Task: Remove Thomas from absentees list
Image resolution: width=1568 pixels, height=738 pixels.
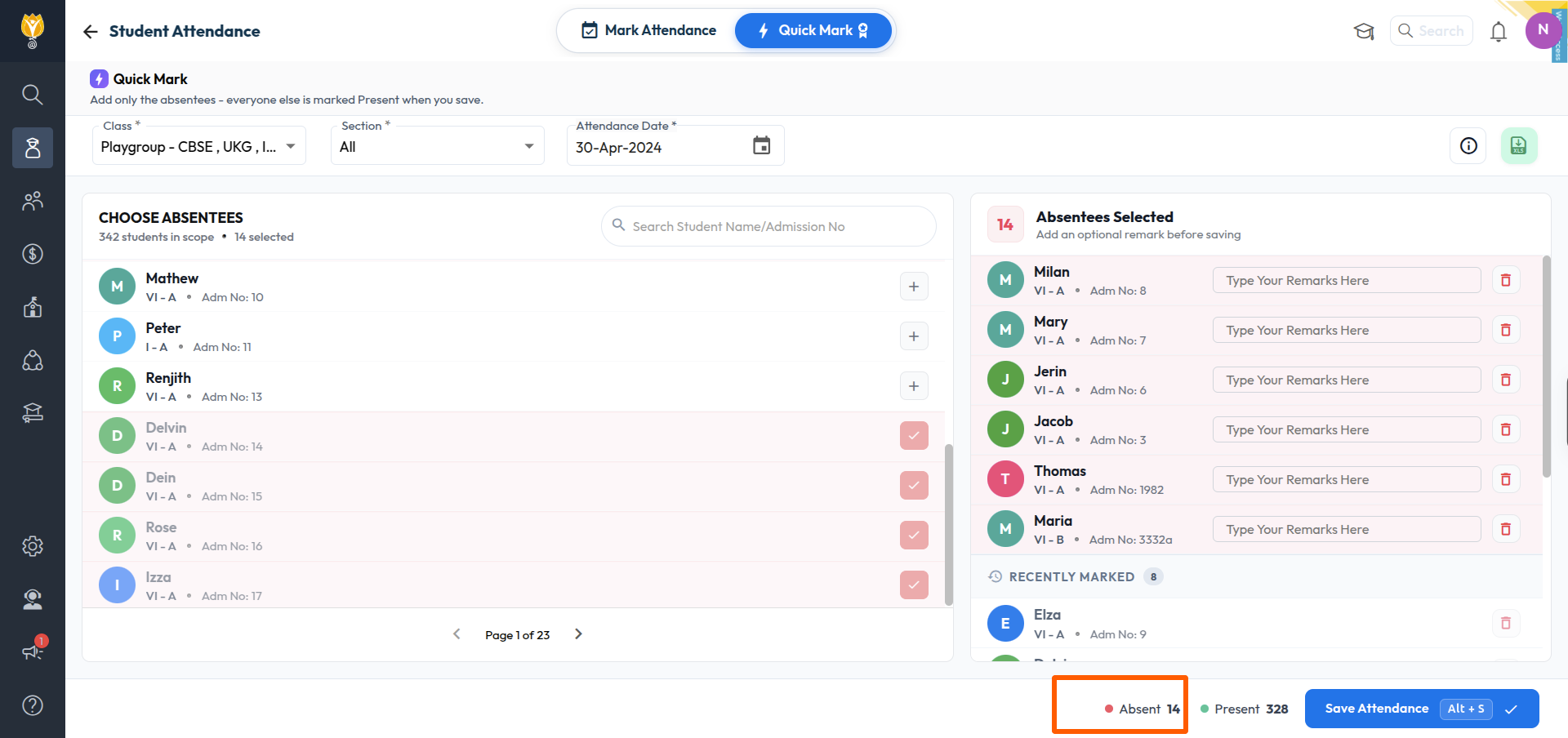Action: (1506, 479)
